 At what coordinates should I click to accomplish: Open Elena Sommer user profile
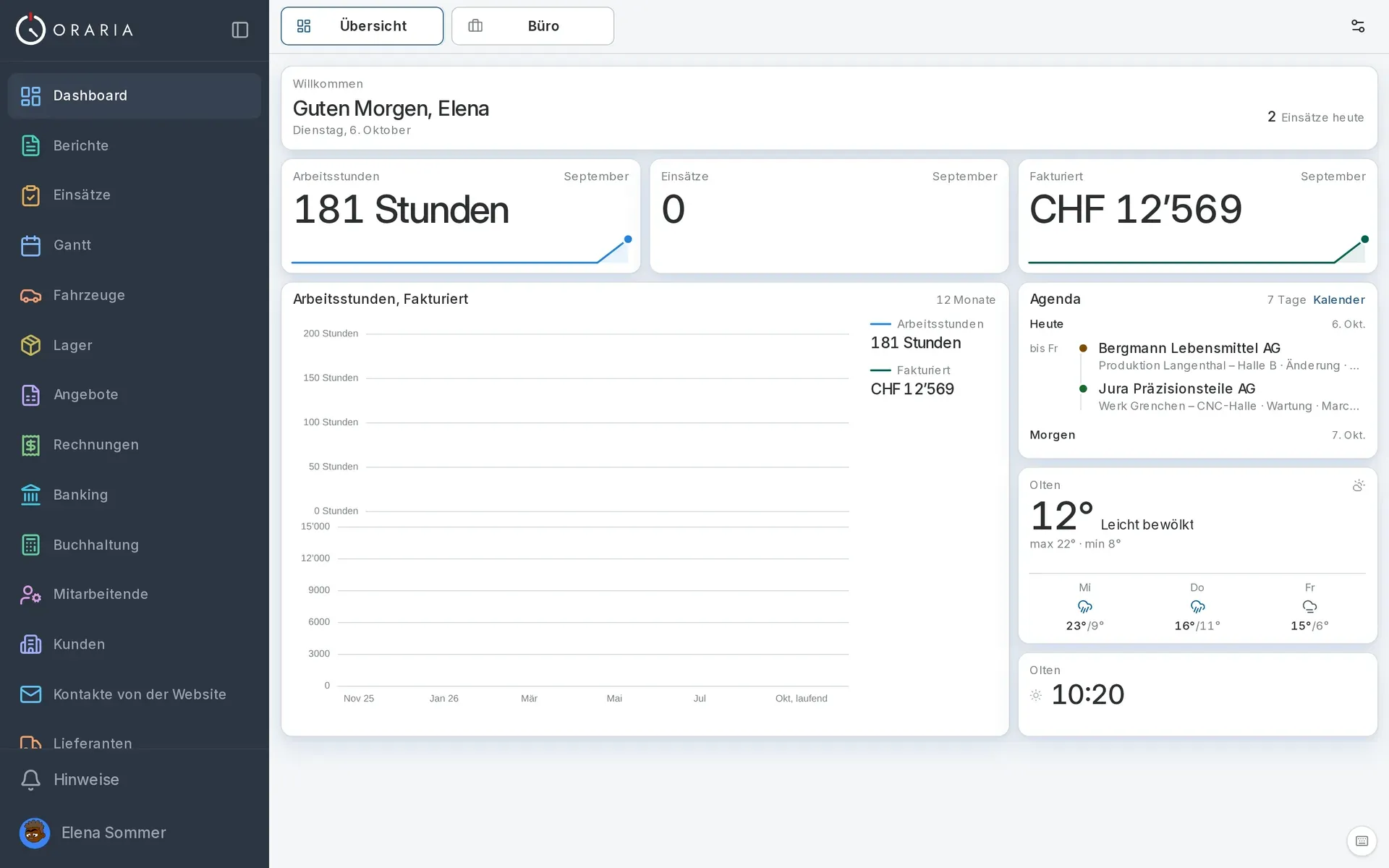pos(135,833)
